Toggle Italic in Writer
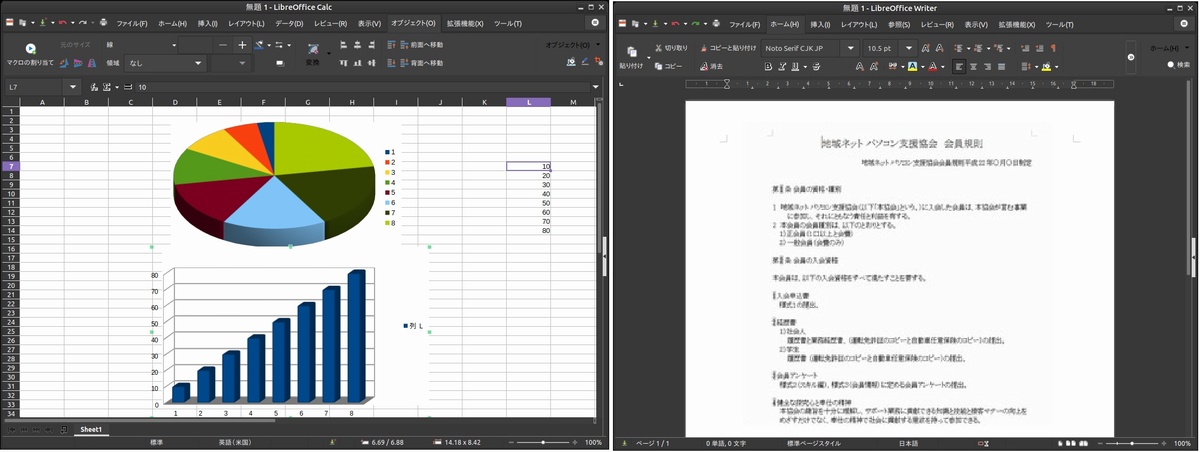The image size is (1200, 452). 783,66
